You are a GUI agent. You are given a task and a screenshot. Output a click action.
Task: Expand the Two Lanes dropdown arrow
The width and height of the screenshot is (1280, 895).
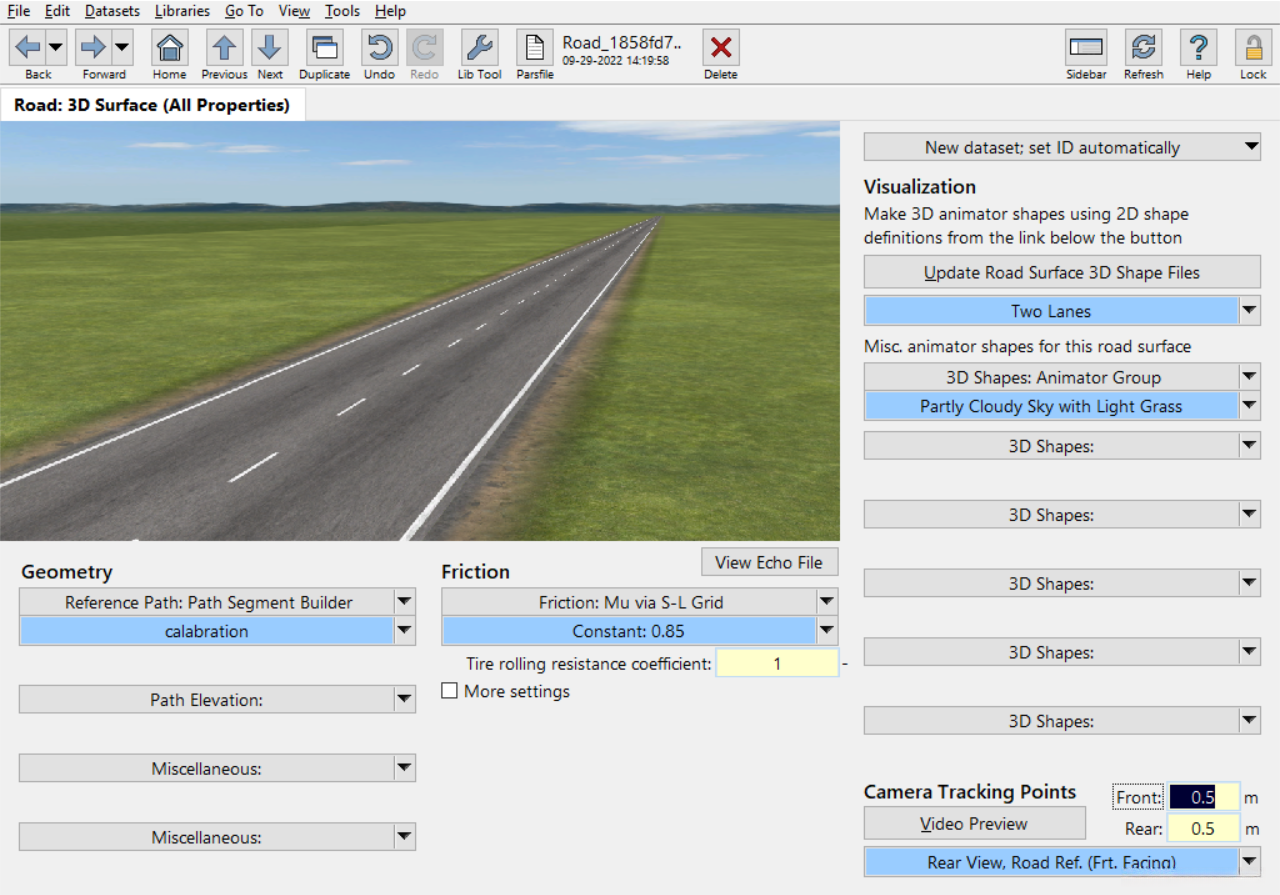tap(1250, 311)
